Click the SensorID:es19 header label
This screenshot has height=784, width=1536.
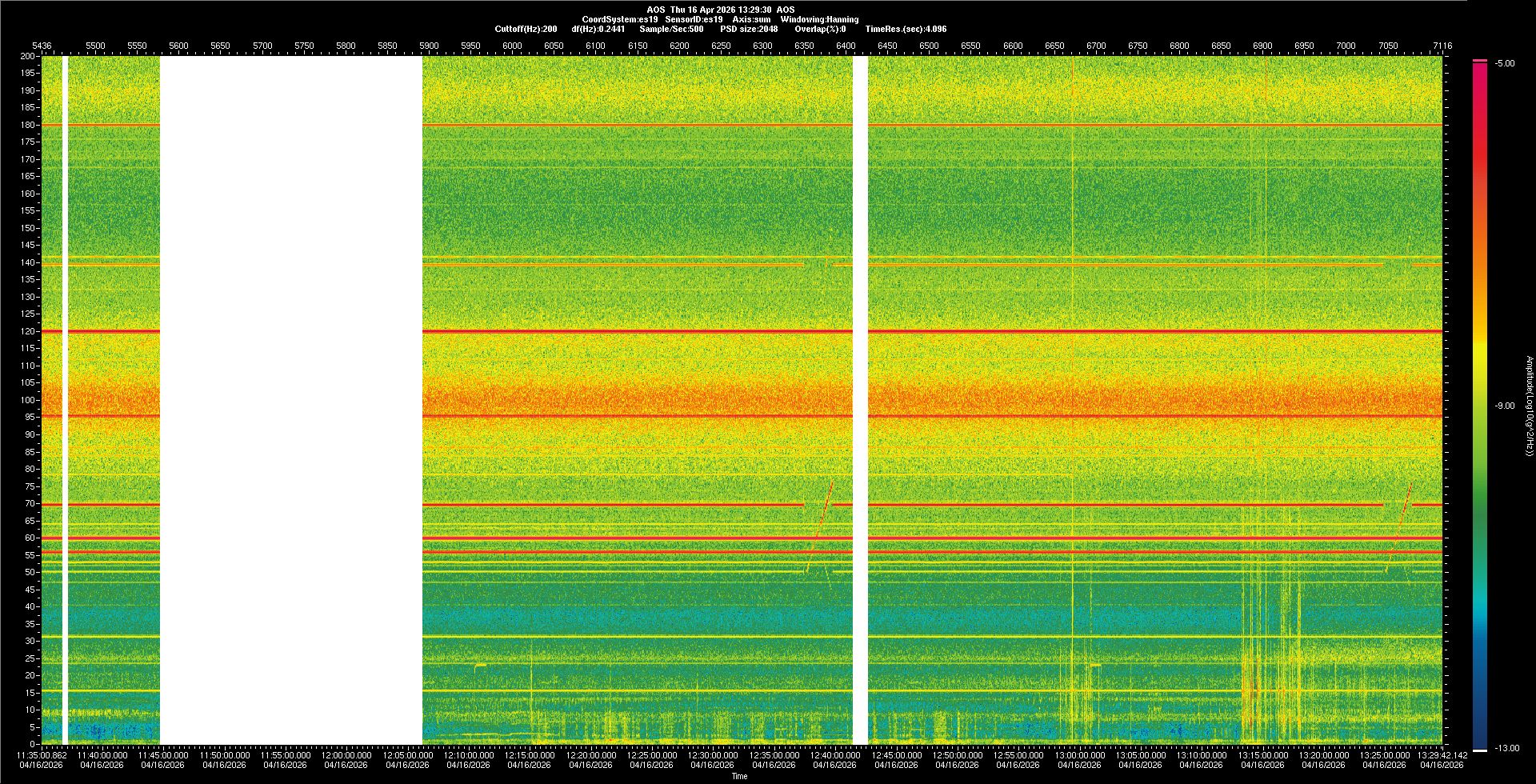(694, 19)
